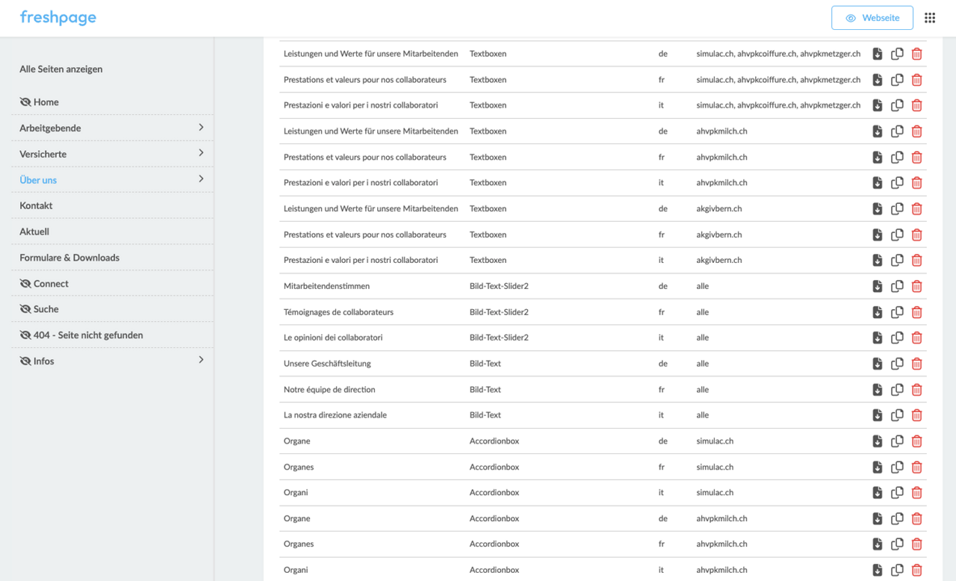
Task: Expand the Arbeitgebende submenu chevron
Action: 201,127
